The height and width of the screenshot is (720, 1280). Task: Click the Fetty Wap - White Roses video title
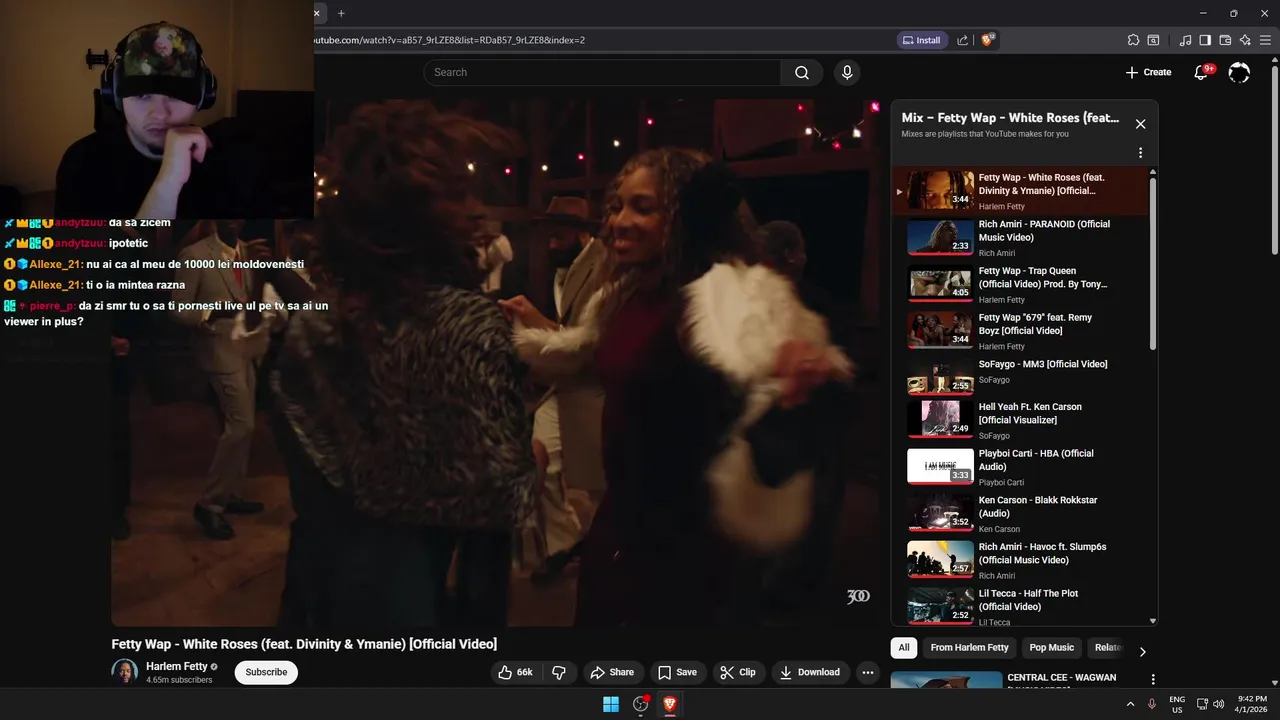point(304,644)
